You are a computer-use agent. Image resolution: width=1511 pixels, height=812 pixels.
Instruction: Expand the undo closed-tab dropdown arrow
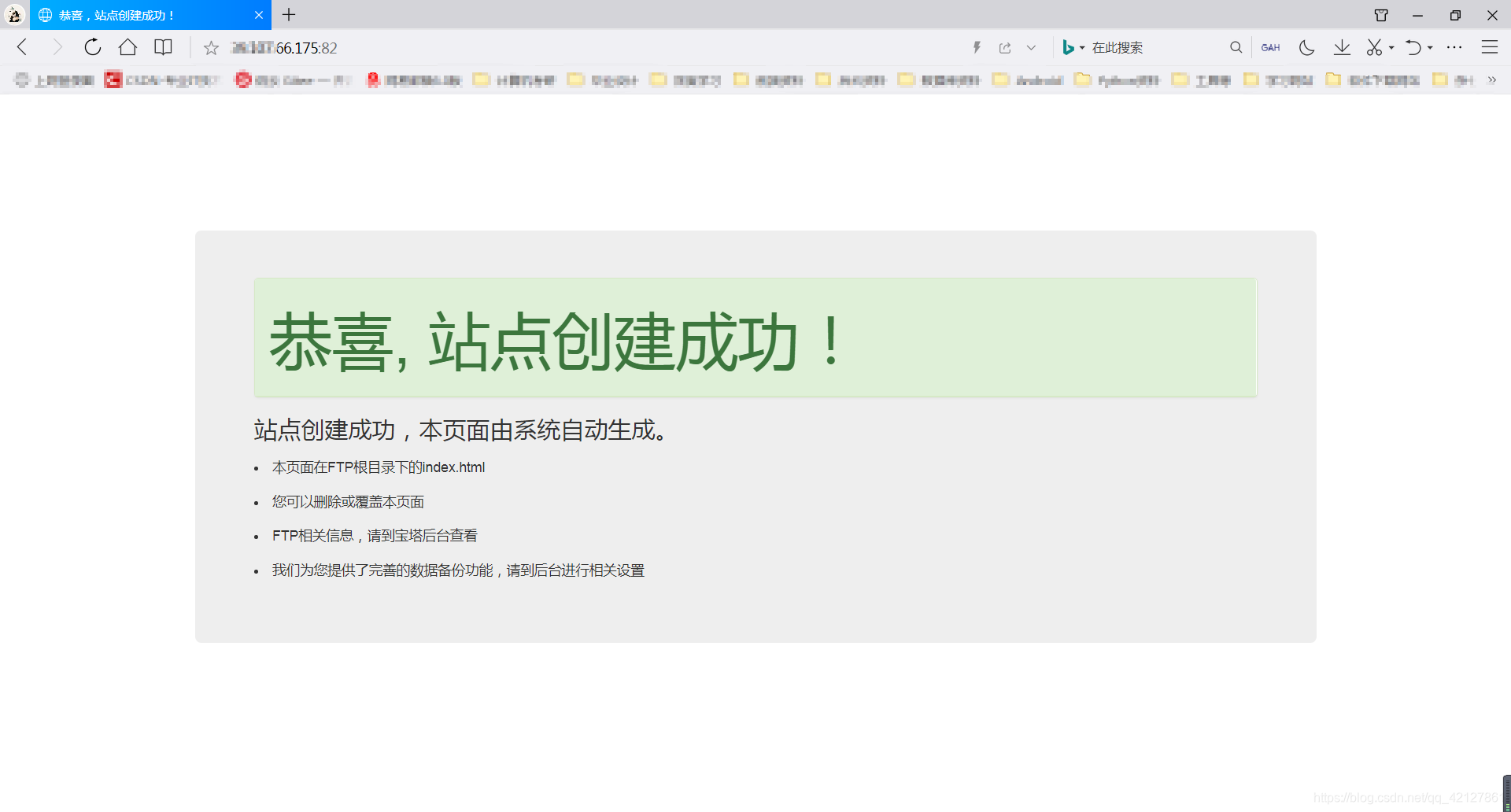1430,48
